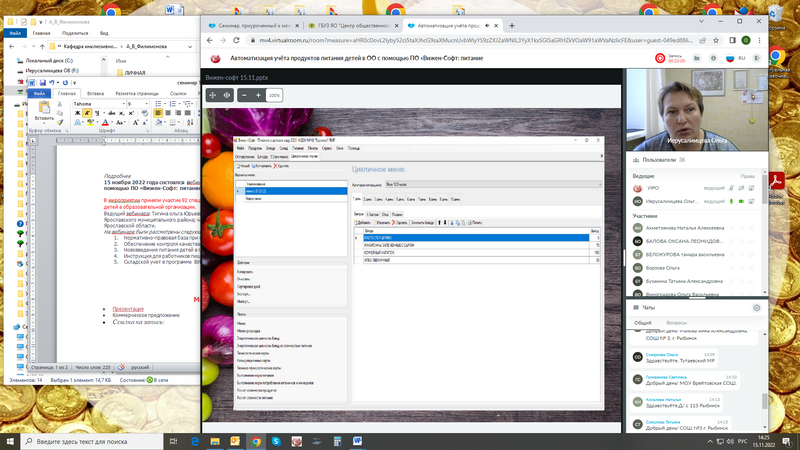The image size is (800, 450).
Task: Reload the page in Chrome
Action: 236,40
